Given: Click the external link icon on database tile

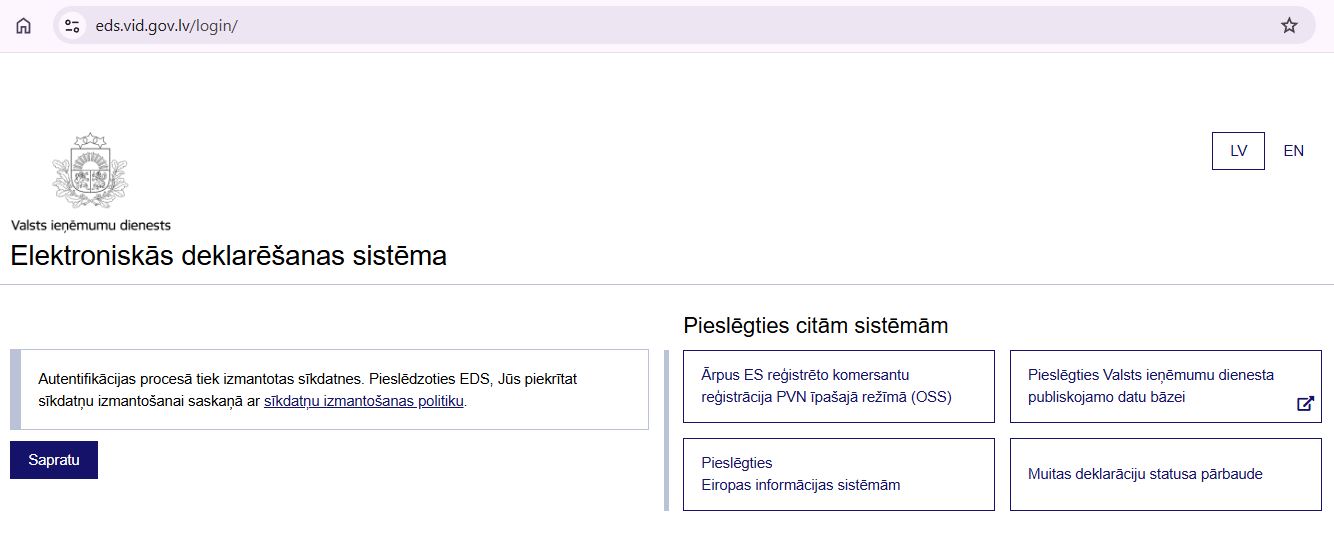Looking at the screenshot, I should pyautogui.click(x=1305, y=404).
